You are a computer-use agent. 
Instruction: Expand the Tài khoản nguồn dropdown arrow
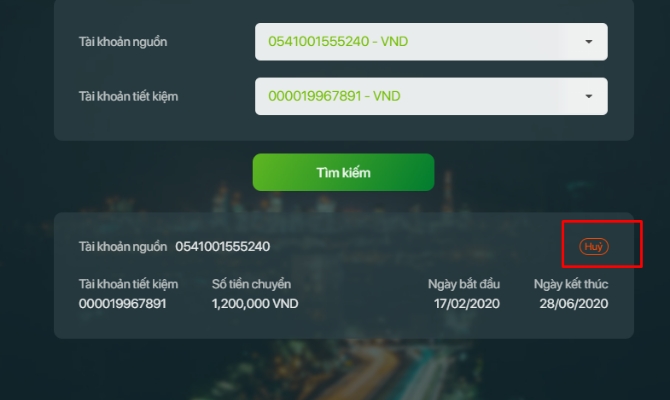click(589, 41)
